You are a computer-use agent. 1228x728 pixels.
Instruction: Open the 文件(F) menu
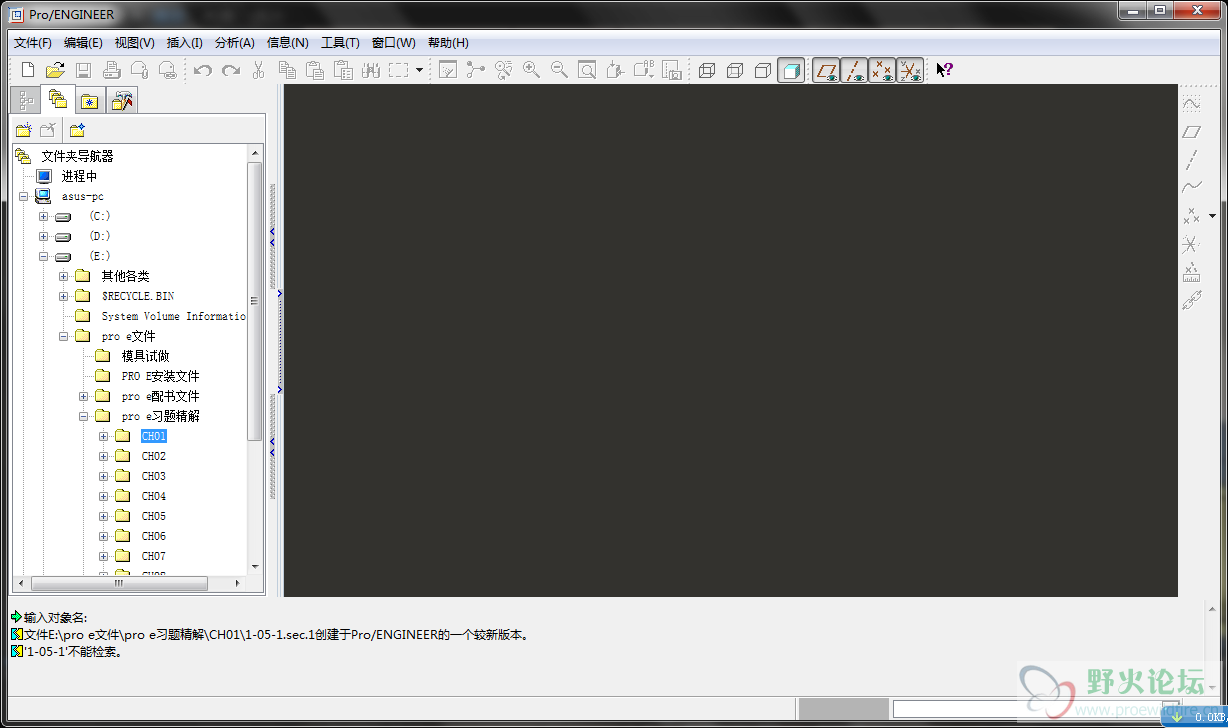pos(32,43)
